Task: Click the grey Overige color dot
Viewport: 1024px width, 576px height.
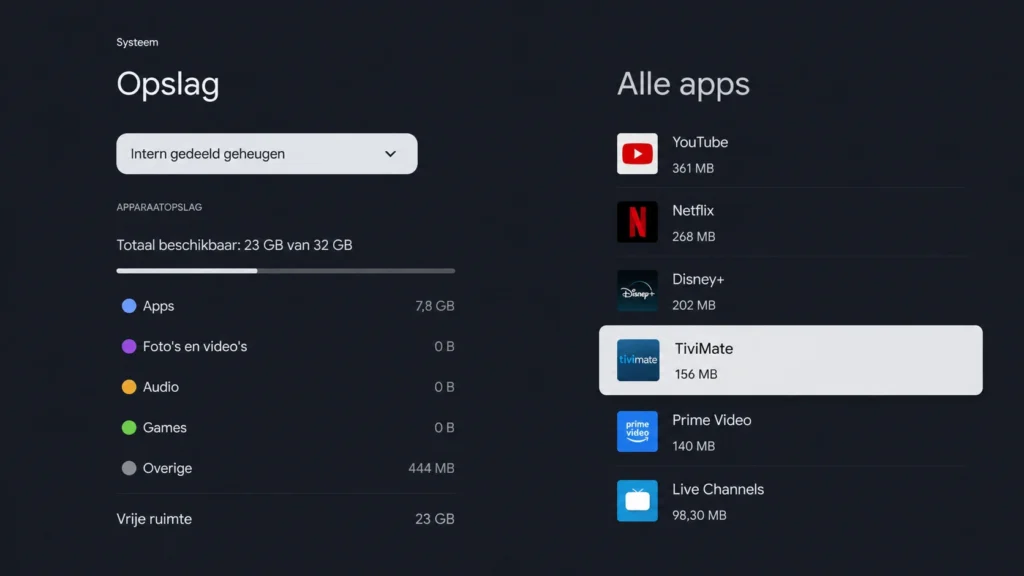Action: (x=129, y=468)
